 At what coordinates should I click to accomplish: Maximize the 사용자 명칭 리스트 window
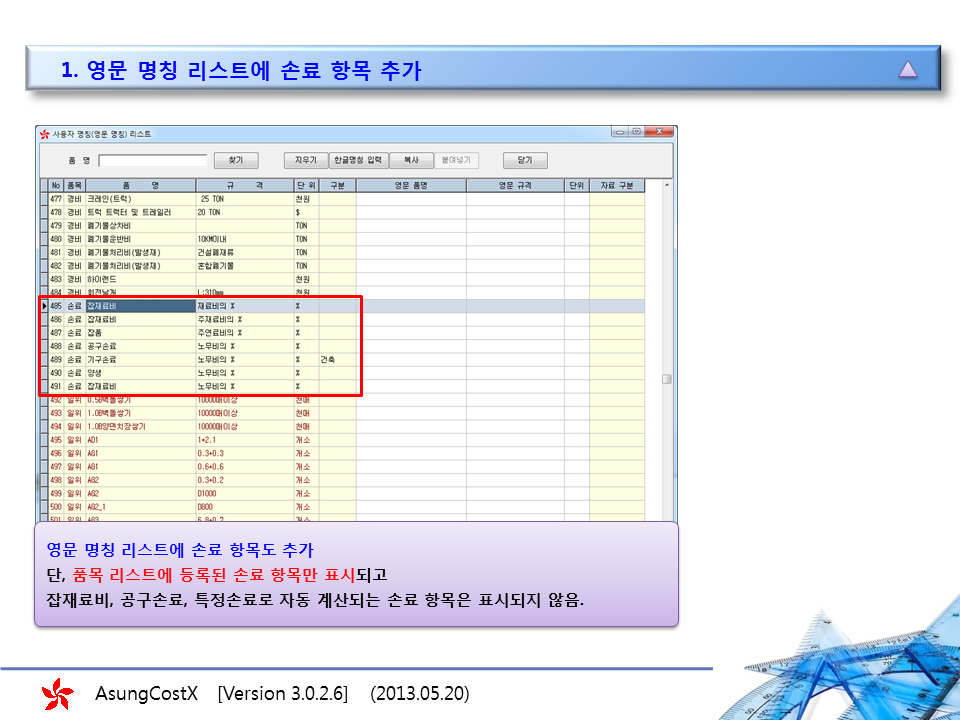pyautogui.click(x=636, y=132)
